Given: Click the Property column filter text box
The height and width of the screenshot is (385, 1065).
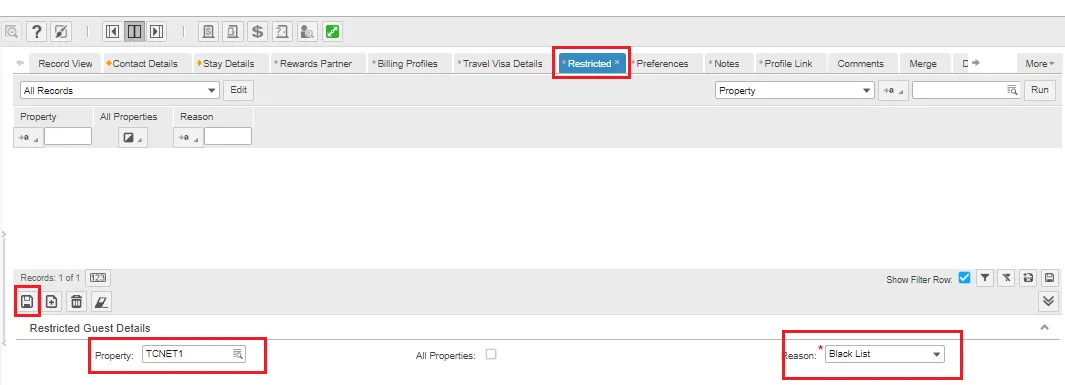Looking at the screenshot, I should pos(68,136).
